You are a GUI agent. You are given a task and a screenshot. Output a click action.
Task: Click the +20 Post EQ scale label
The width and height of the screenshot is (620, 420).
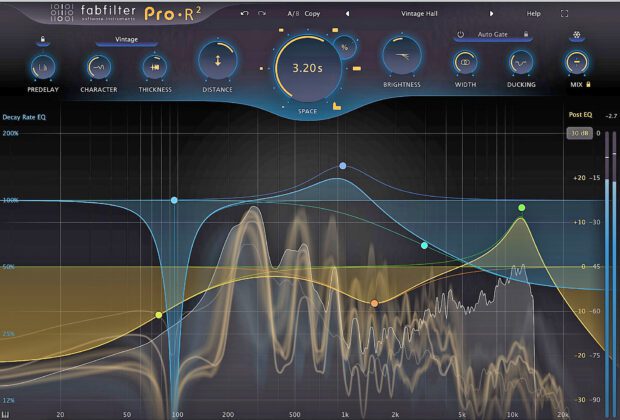click(579, 178)
